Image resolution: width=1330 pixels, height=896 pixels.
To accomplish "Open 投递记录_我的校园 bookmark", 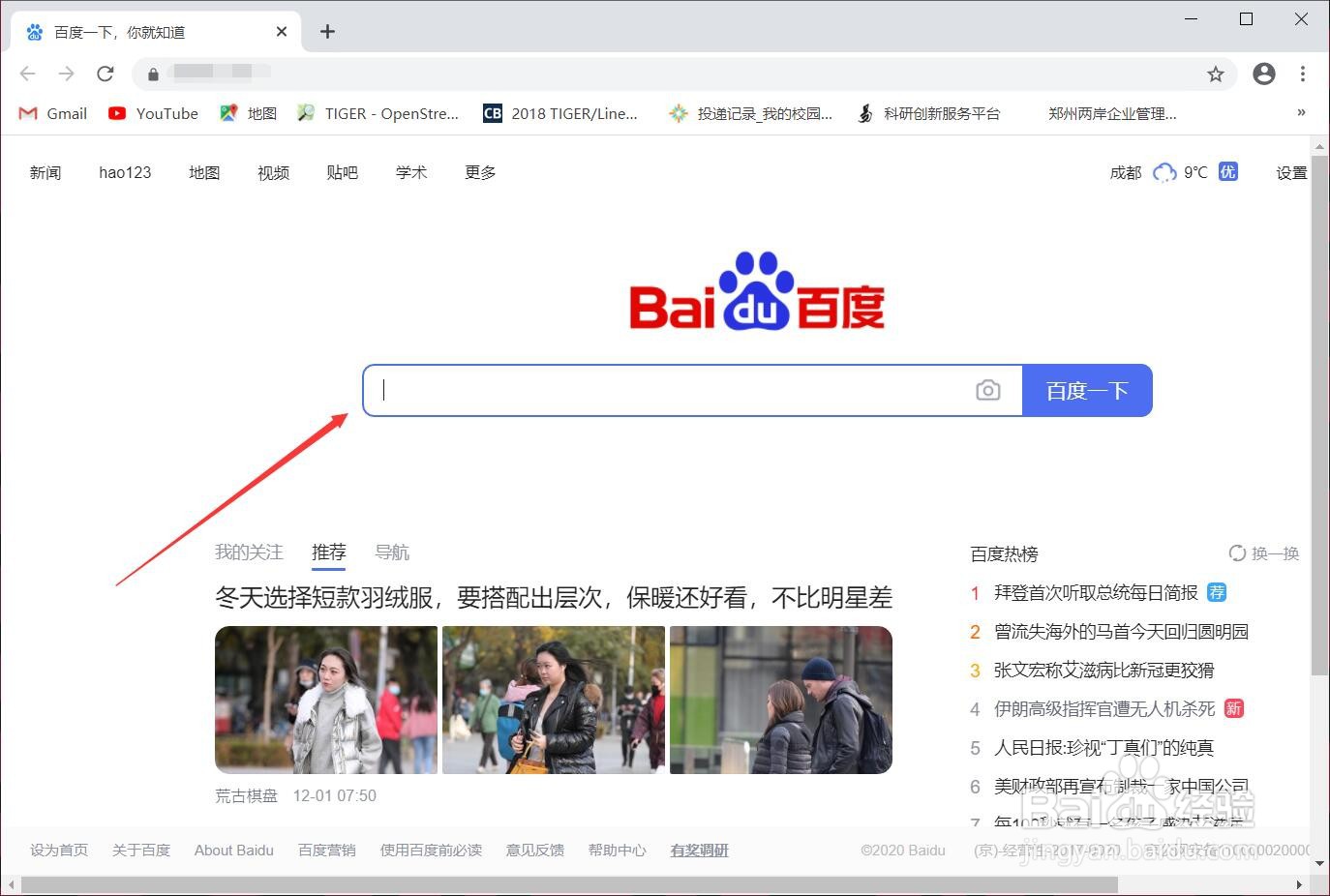I will [750, 113].
